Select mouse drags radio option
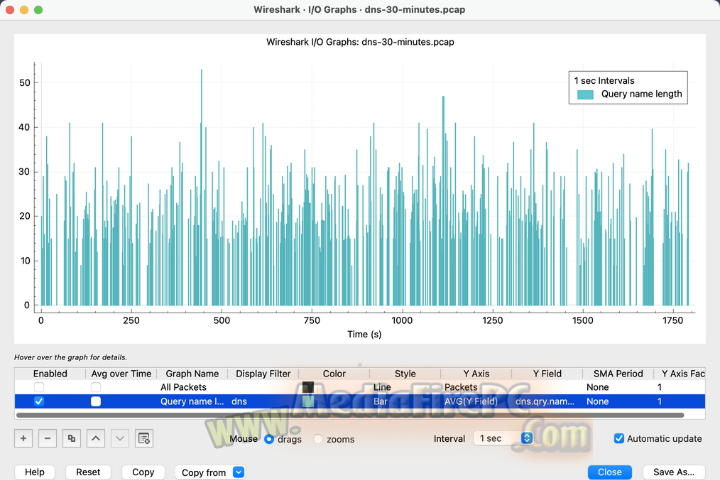720x480 pixels. pyautogui.click(x=269, y=440)
